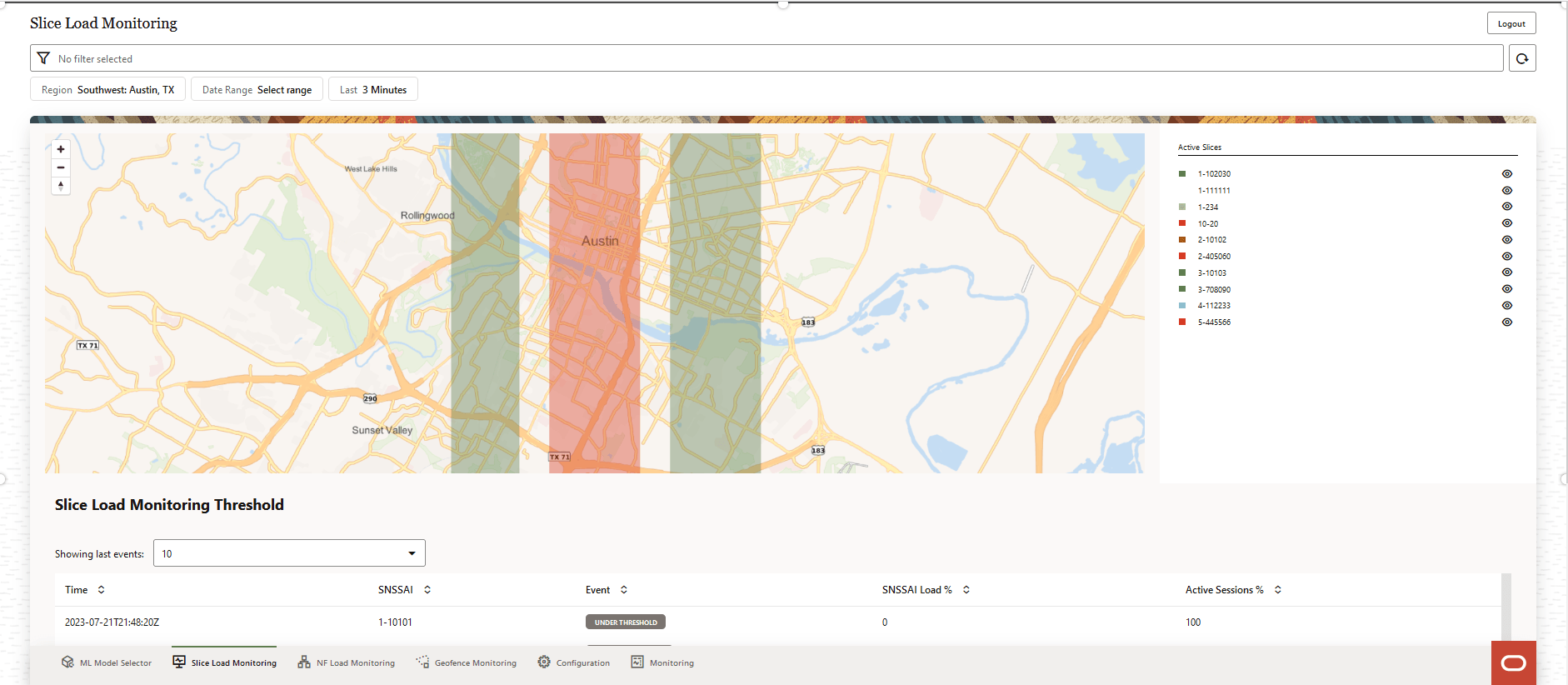Click the Monitoring chart icon
This screenshot has width=1568, height=685.
point(637,662)
